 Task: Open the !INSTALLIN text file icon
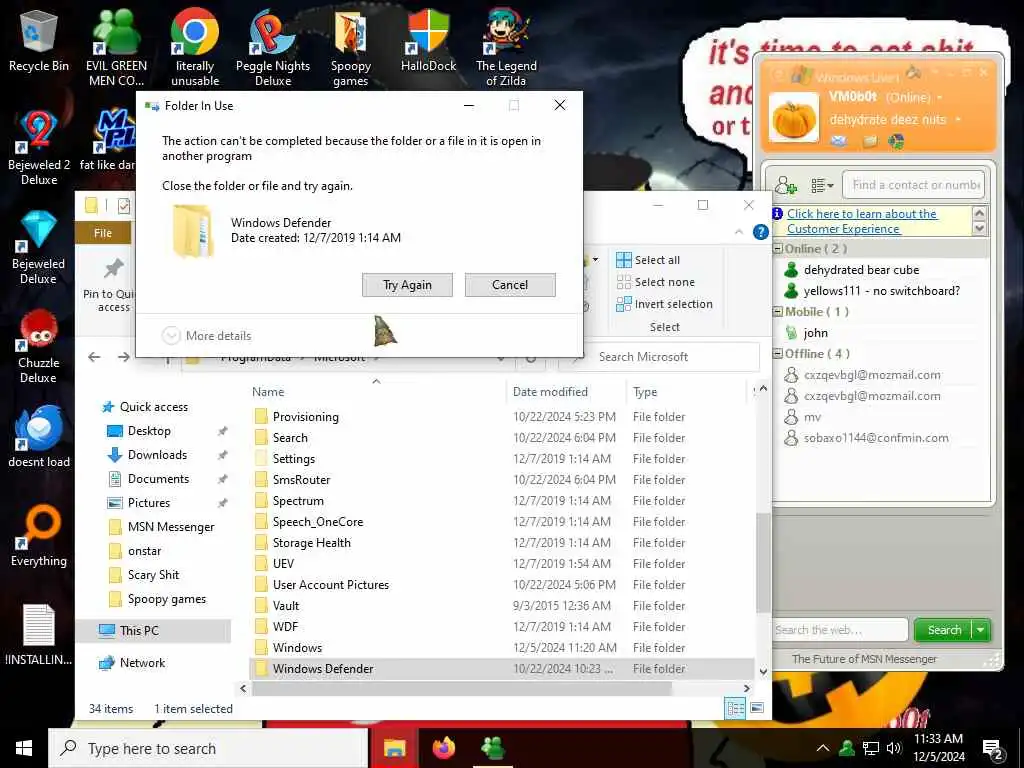pos(39,635)
